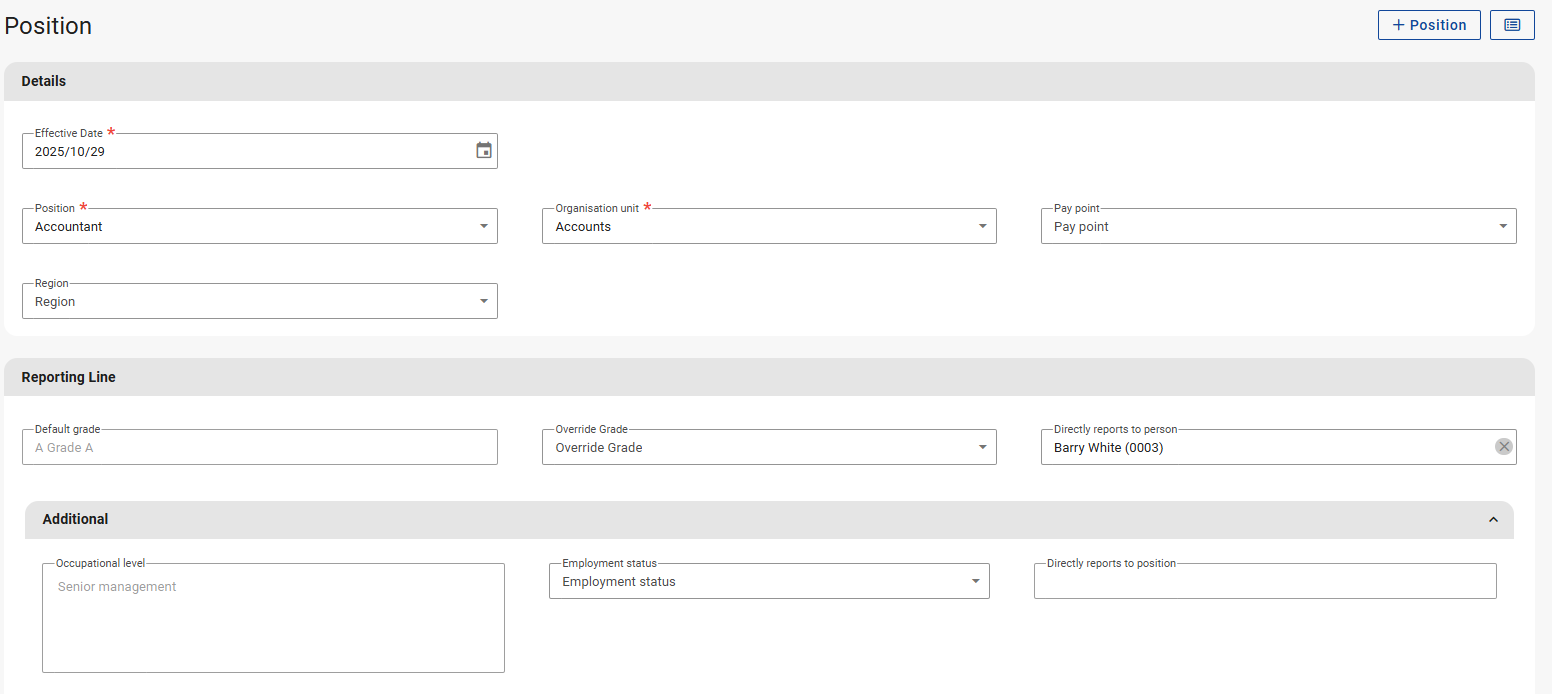Click the Occupational level text area
The height and width of the screenshot is (694, 1552).
(273, 618)
